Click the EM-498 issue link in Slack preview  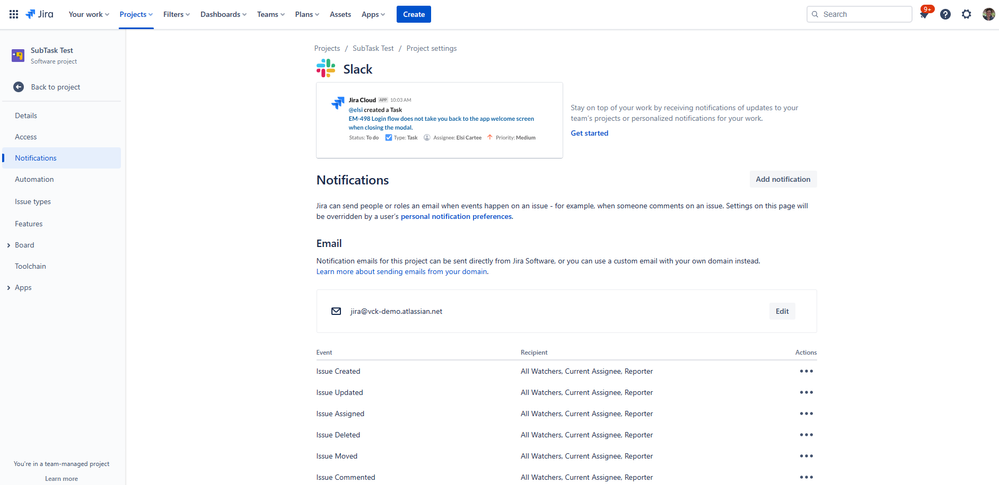[x=441, y=123]
